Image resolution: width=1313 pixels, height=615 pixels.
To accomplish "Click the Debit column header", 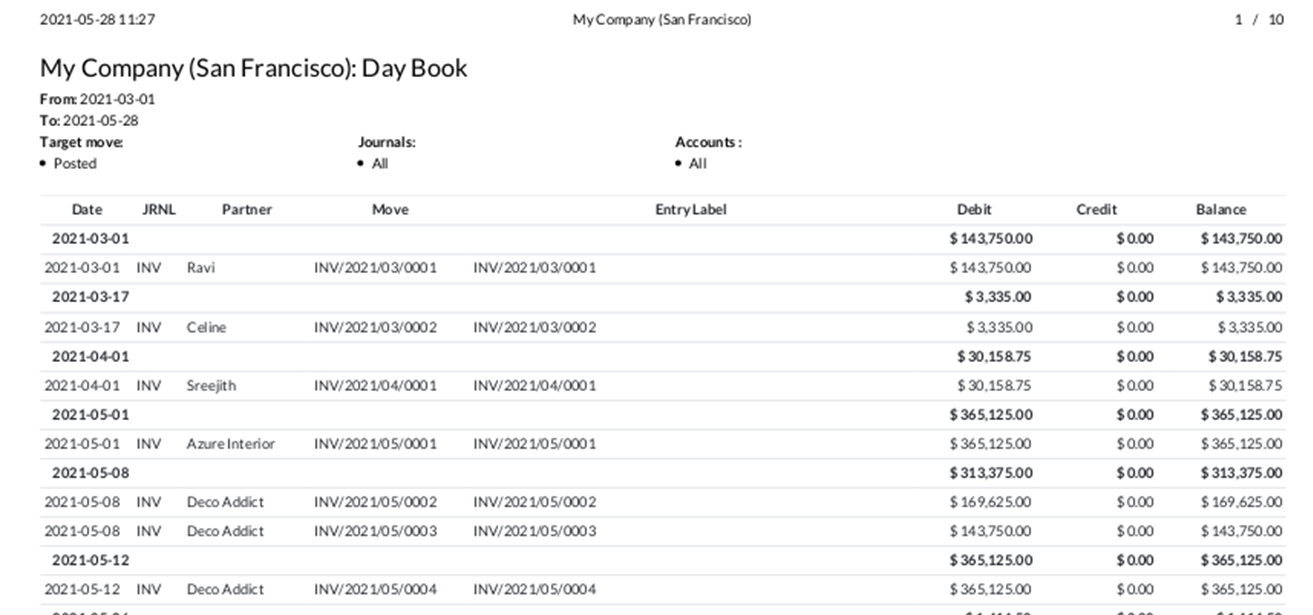I will point(974,209).
